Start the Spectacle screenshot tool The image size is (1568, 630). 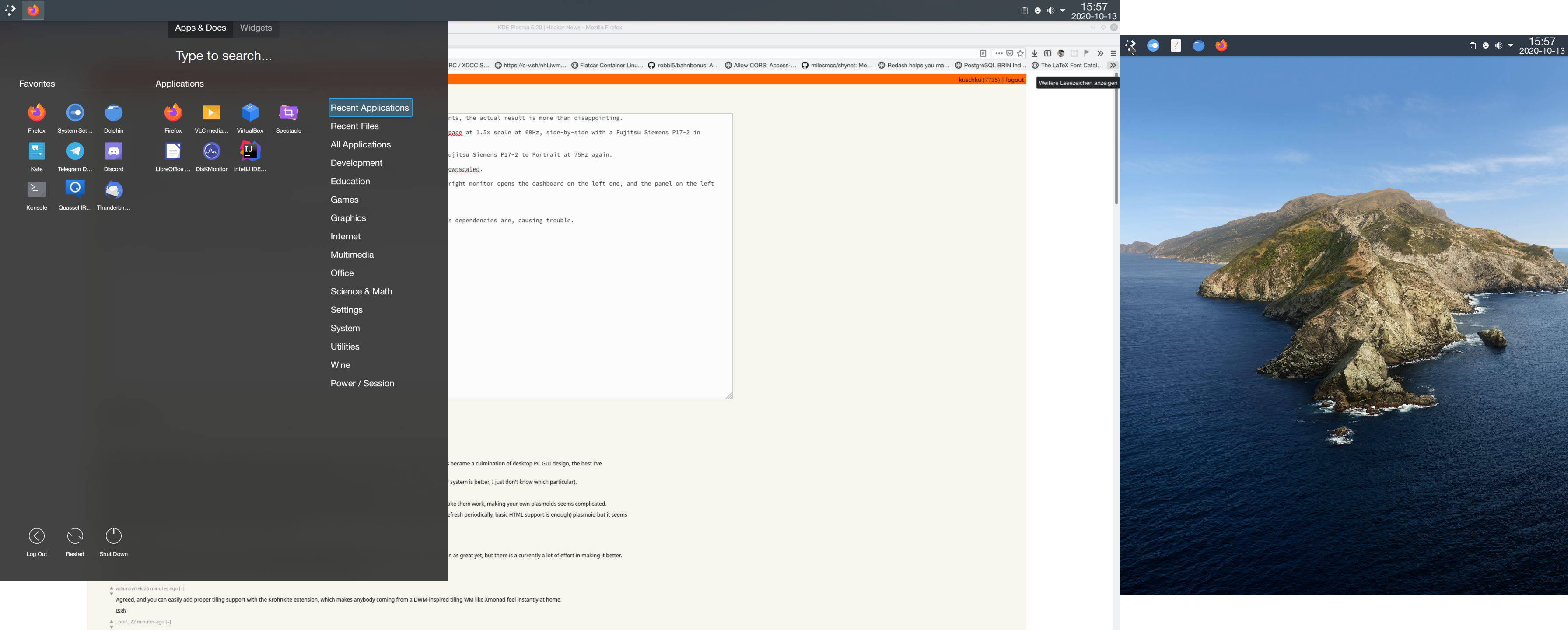pos(288,118)
